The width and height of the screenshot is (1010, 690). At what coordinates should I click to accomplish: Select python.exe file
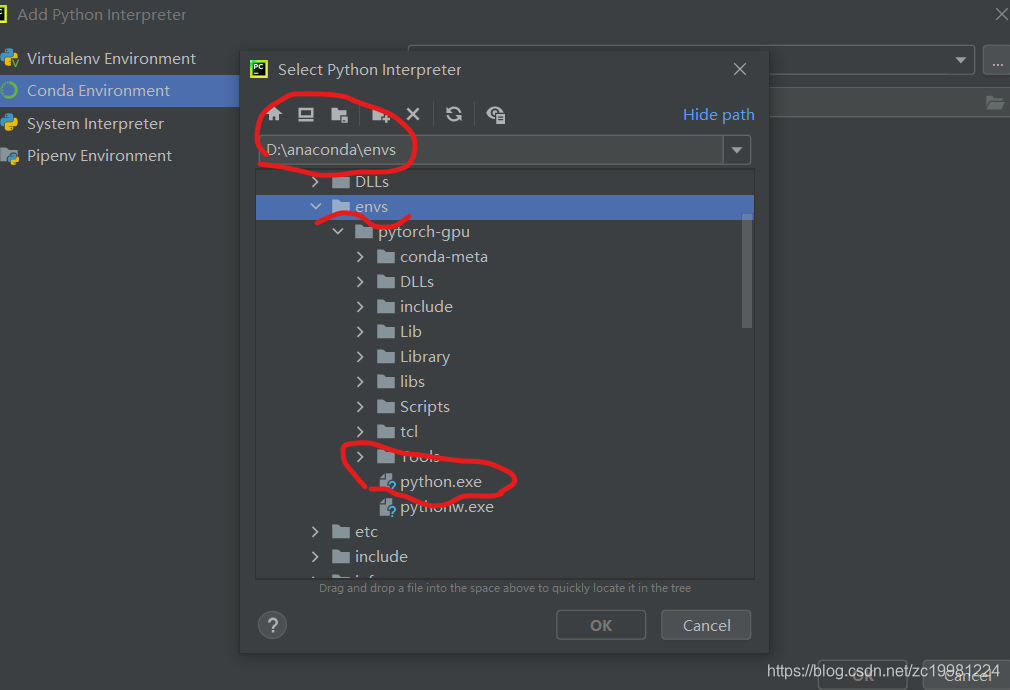pos(441,482)
